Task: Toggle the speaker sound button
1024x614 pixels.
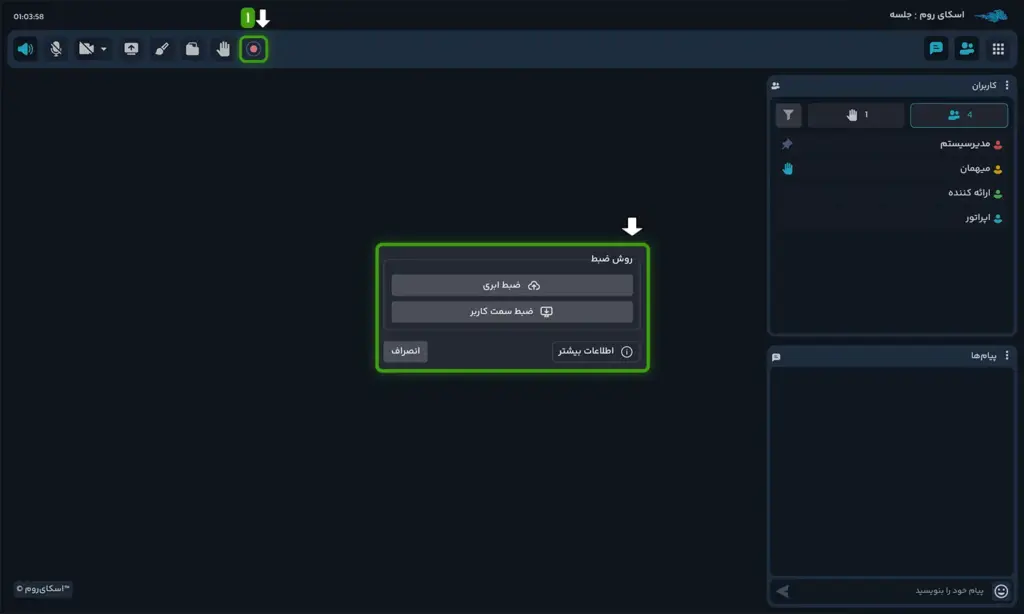Action: (25, 49)
